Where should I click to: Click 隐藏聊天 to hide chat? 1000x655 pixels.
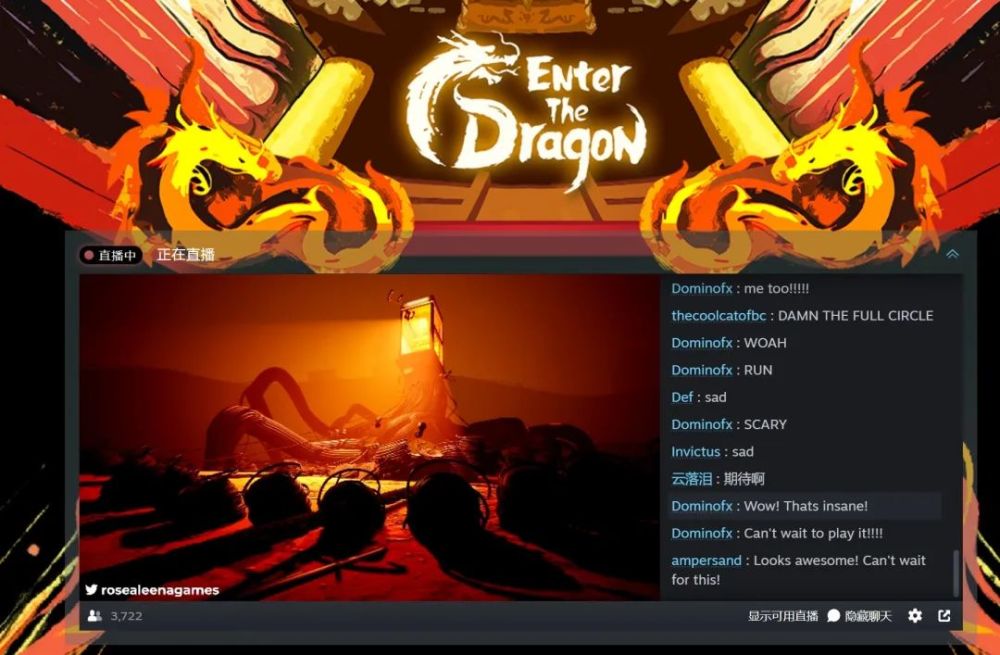pyautogui.click(x=868, y=616)
